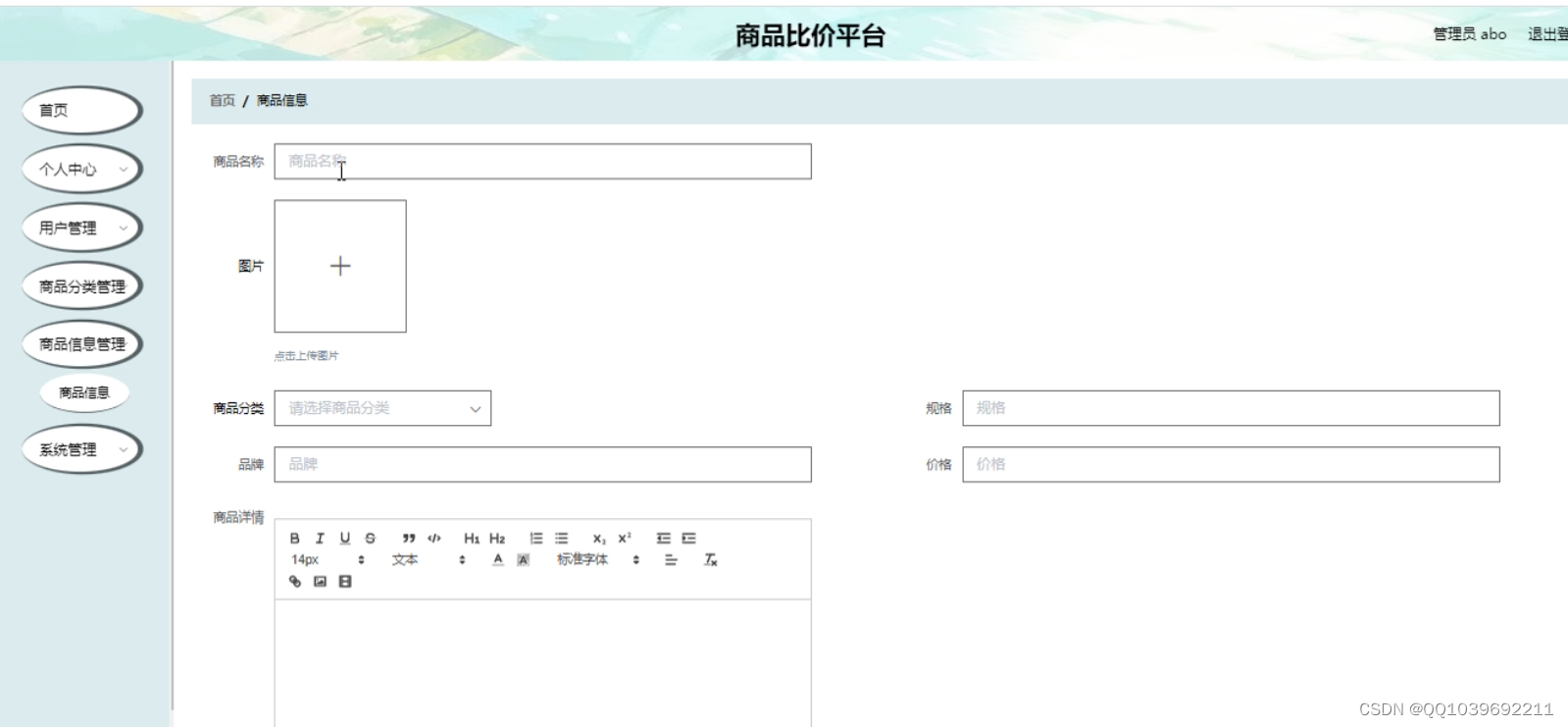Image resolution: width=1568 pixels, height=727 pixels.
Task: Open the 标准字体 font family dropdown
Action: tap(598, 559)
